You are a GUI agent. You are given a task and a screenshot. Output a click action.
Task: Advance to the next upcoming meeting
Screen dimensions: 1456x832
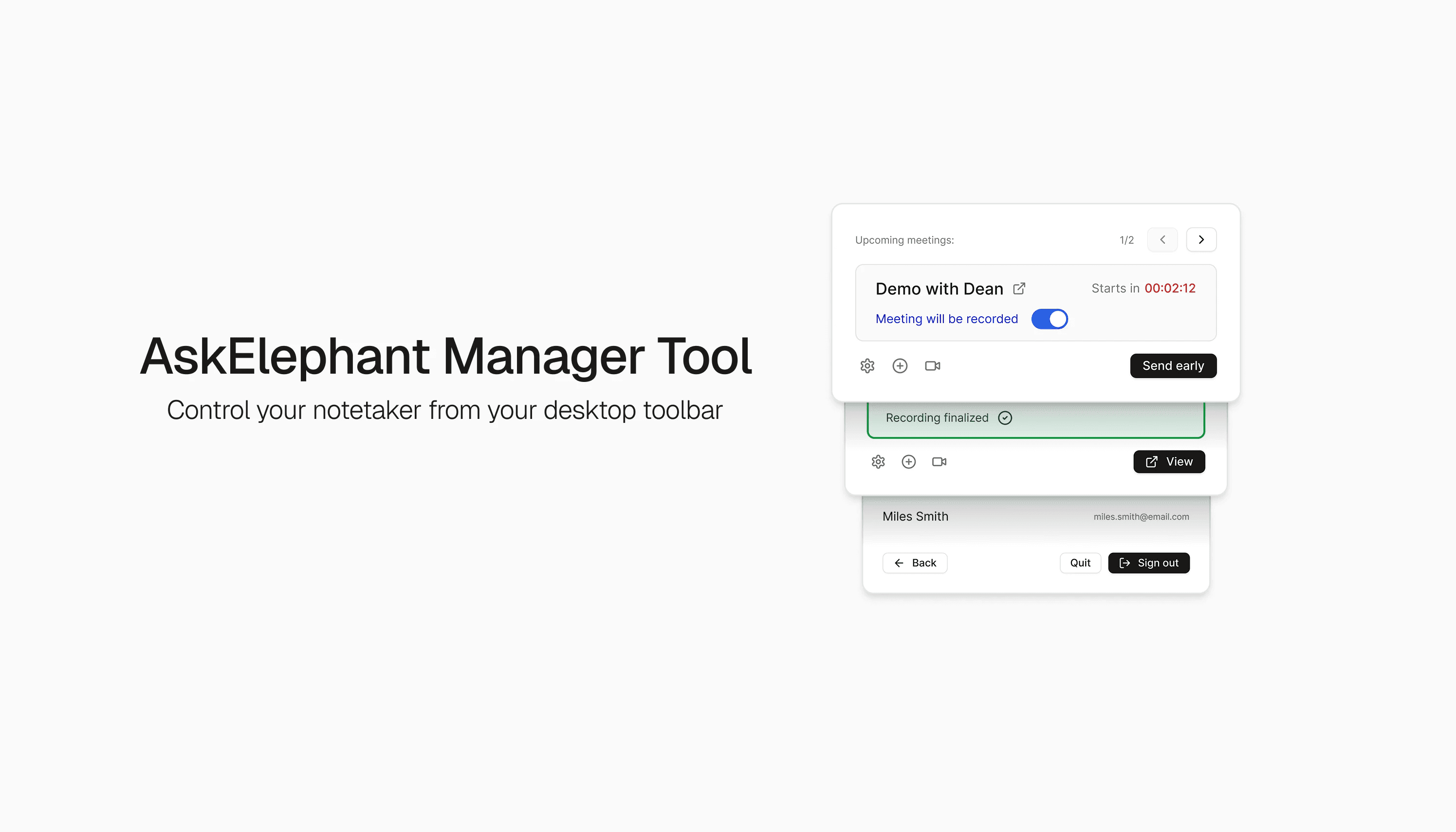tap(1201, 239)
